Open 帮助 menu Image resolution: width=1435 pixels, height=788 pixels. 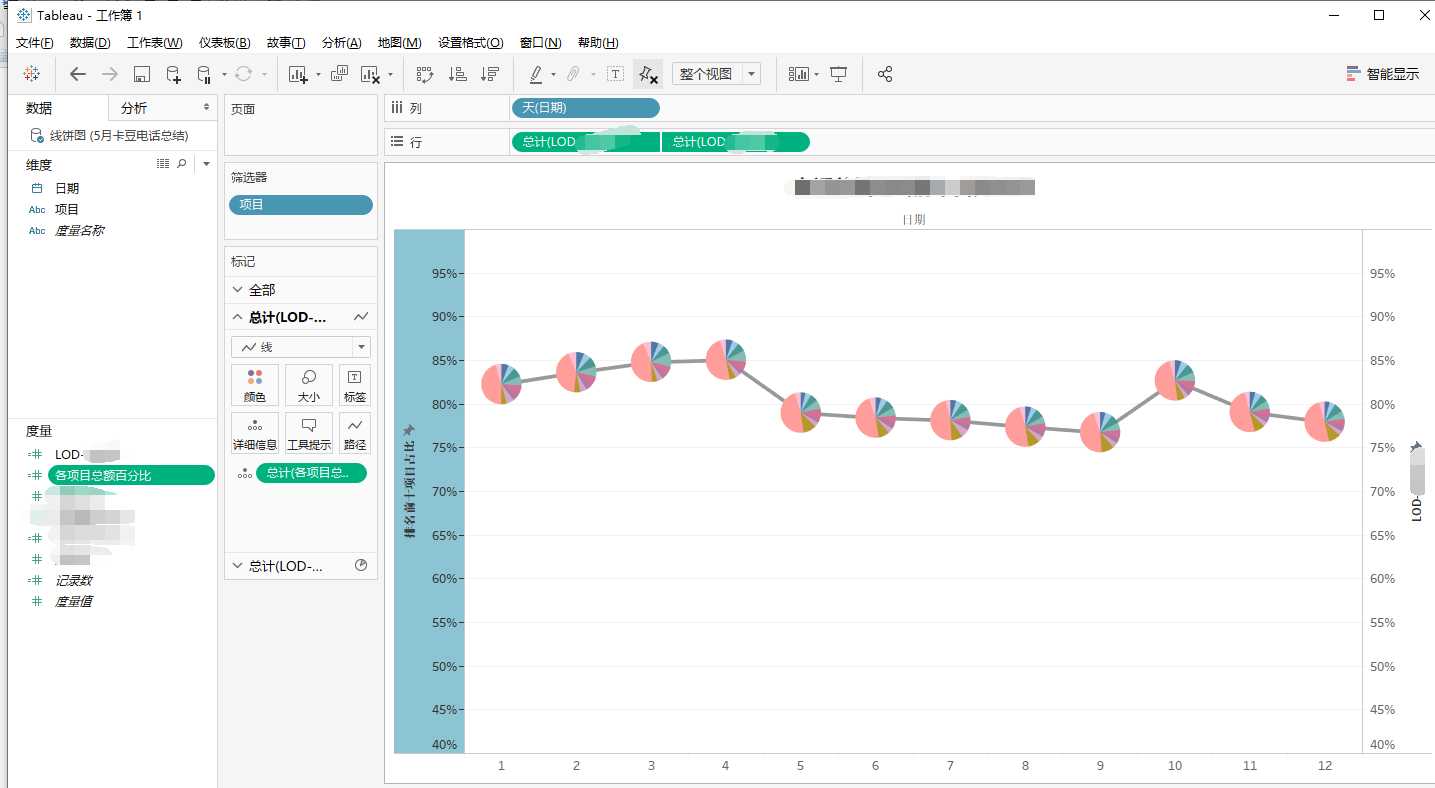coord(598,43)
